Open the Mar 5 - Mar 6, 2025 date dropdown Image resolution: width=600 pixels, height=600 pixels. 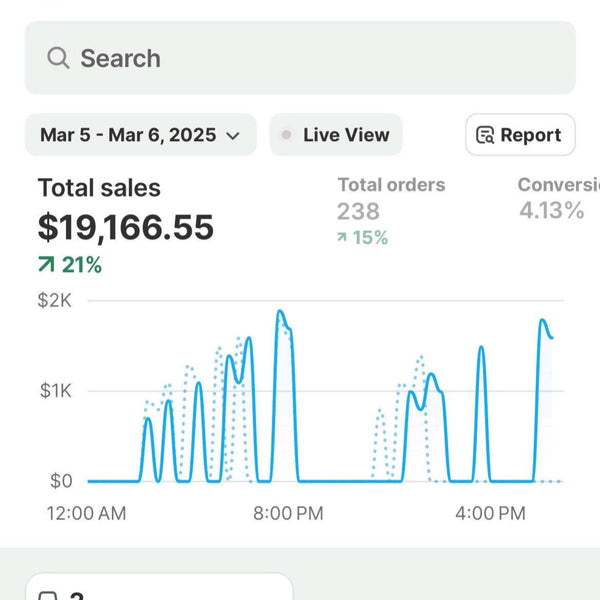tap(140, 135)
